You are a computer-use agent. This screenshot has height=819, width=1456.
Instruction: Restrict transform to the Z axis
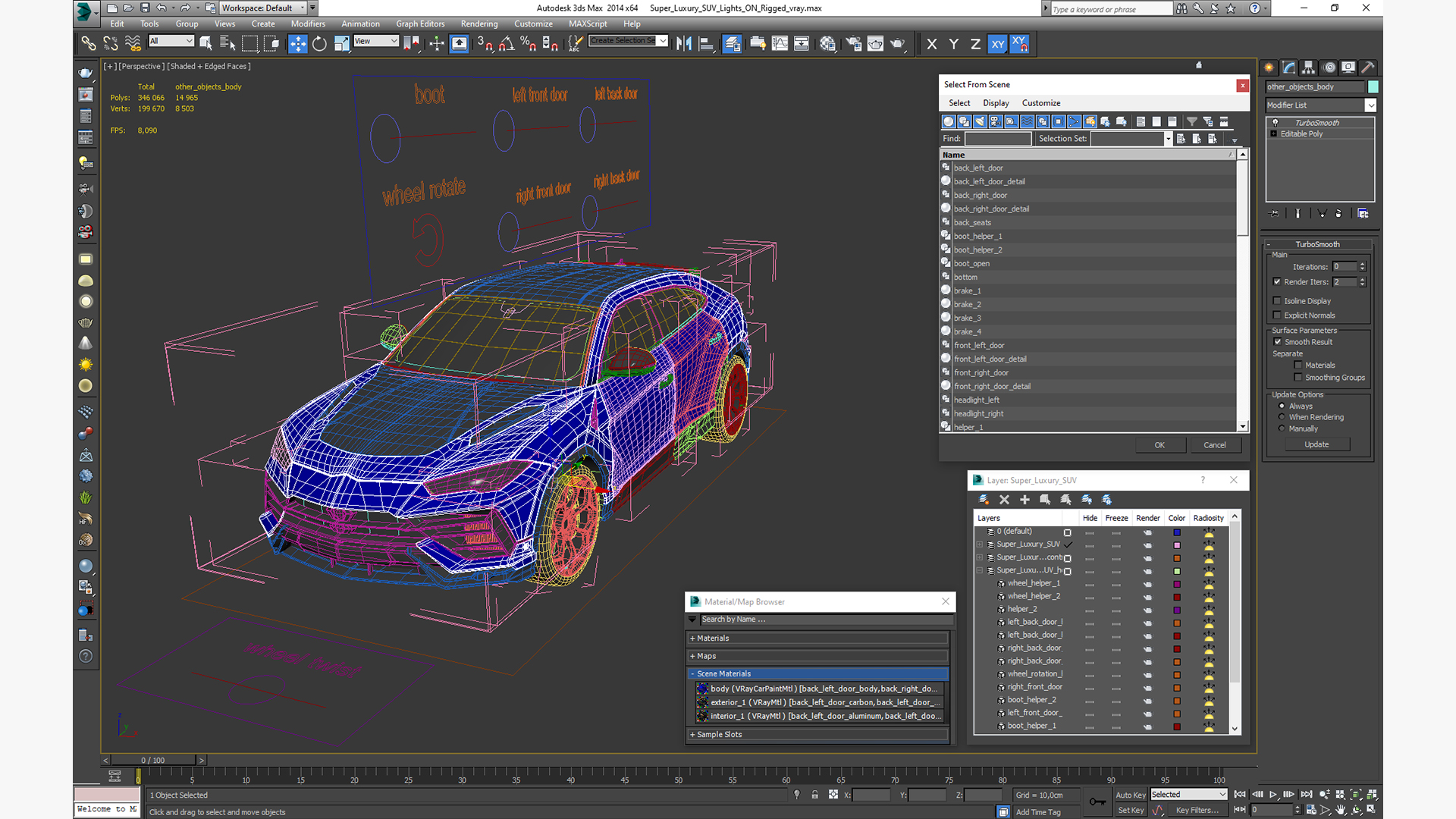coord(975,44)
